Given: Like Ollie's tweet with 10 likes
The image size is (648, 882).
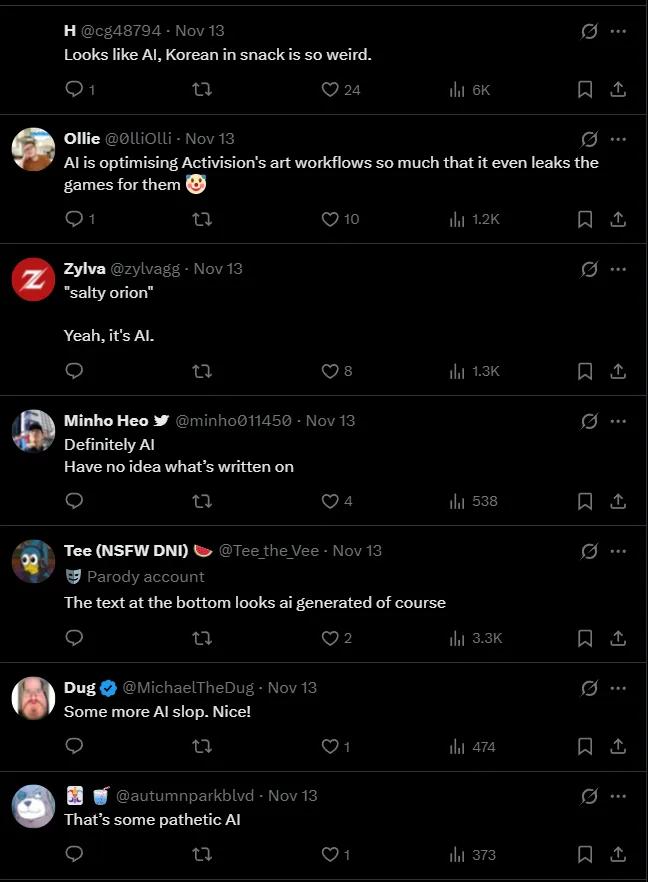Looking at the screenshot, I should (x=330, y=218).
